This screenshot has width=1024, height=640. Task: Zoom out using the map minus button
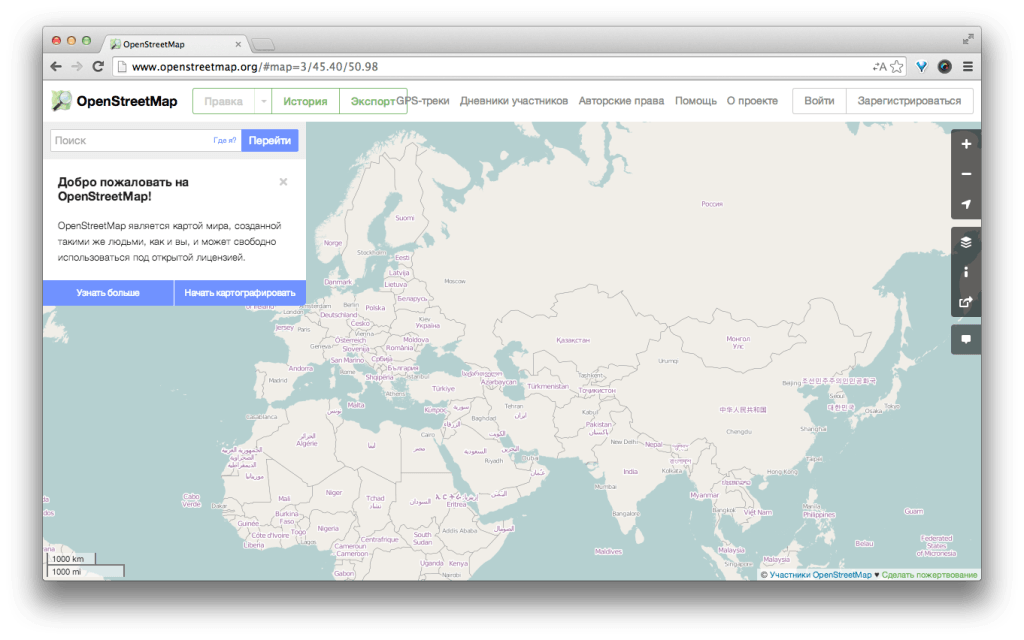[966, 174]
